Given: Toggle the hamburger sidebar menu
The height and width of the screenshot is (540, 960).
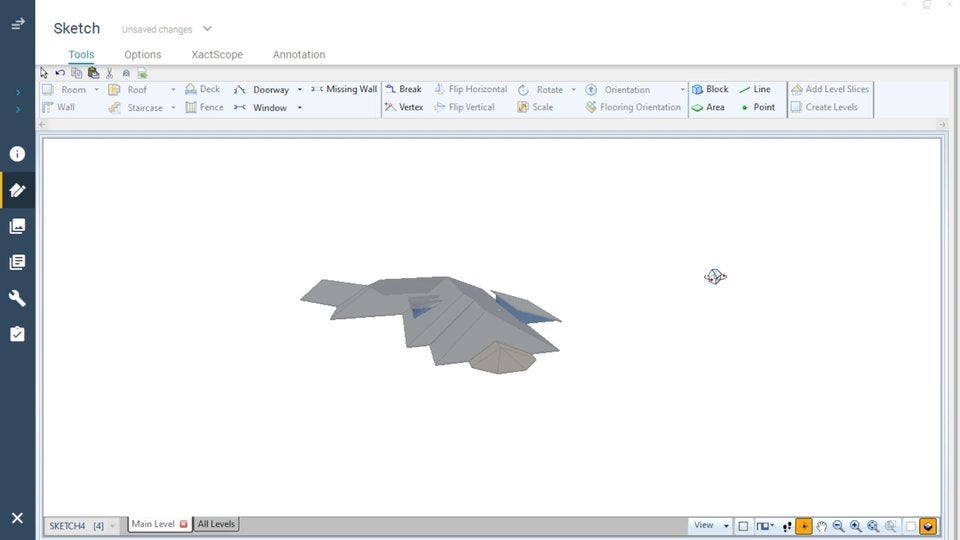Looking at the screenshot, I should 17,24.
